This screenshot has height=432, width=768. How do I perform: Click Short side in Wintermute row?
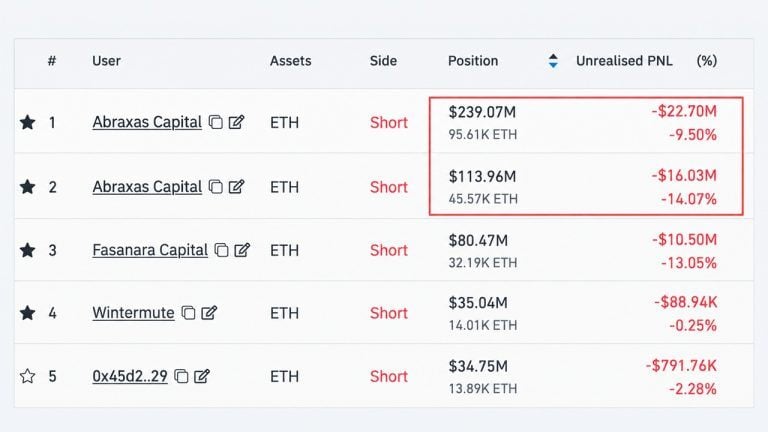coord(388,313)
